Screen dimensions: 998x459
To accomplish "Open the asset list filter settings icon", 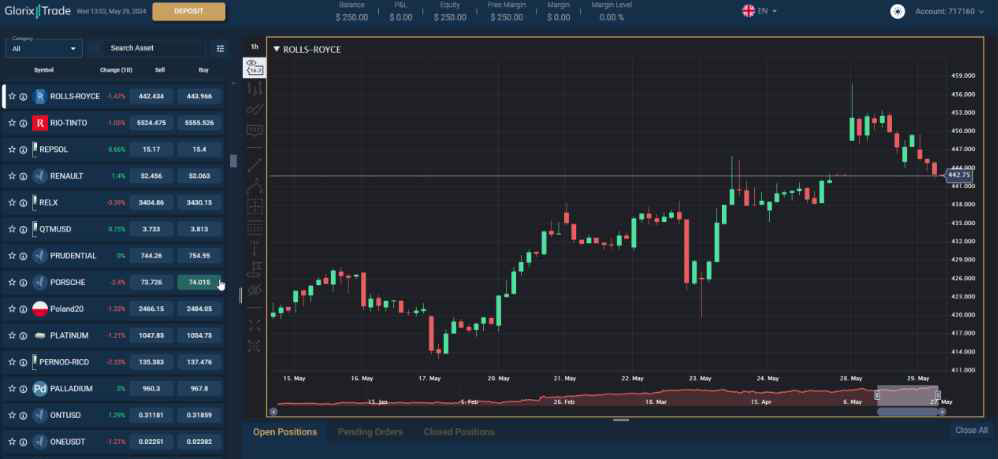I will pos(221,48).
